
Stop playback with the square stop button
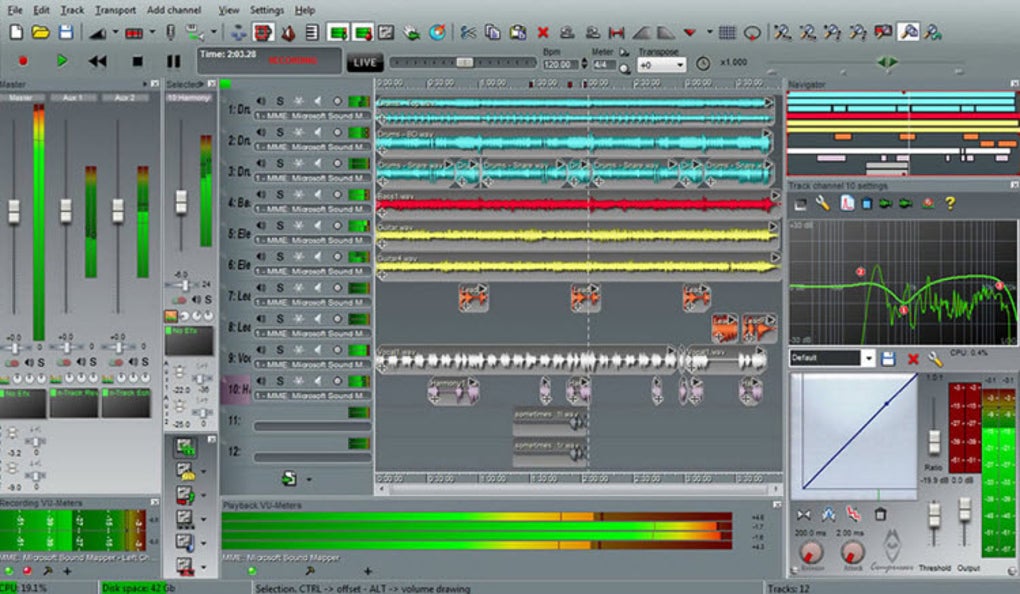(x=137, y=61)
